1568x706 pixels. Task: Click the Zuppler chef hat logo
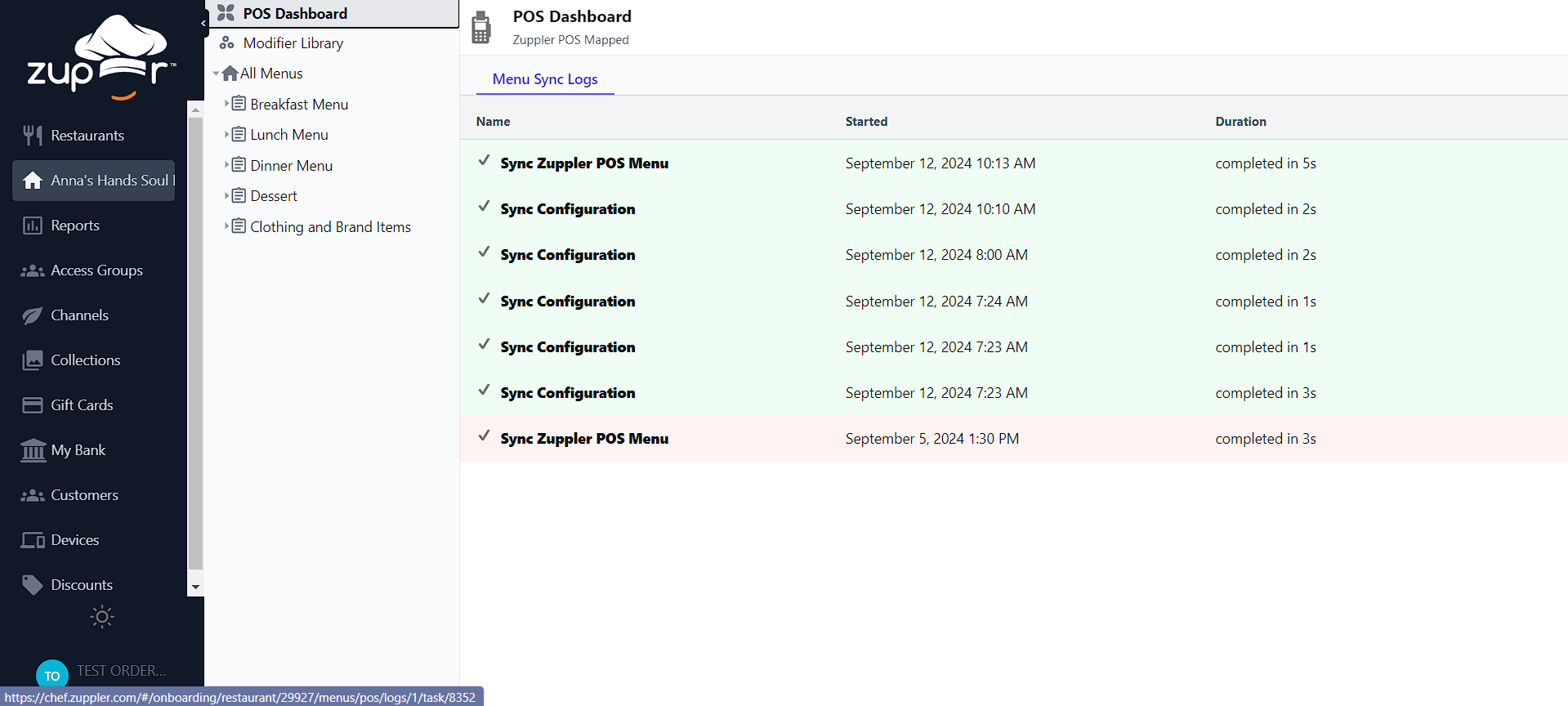click(x=101, y=57)
